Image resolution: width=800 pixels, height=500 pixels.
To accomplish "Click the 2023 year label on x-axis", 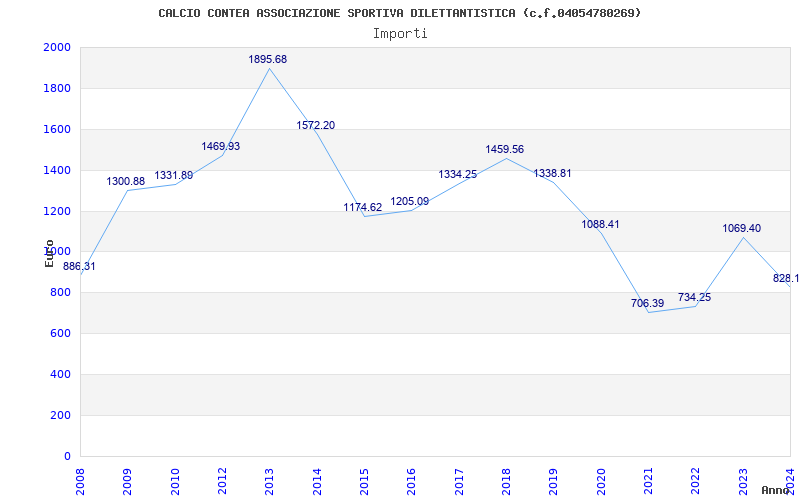I will pyautogui.click(x=743, y=482).
